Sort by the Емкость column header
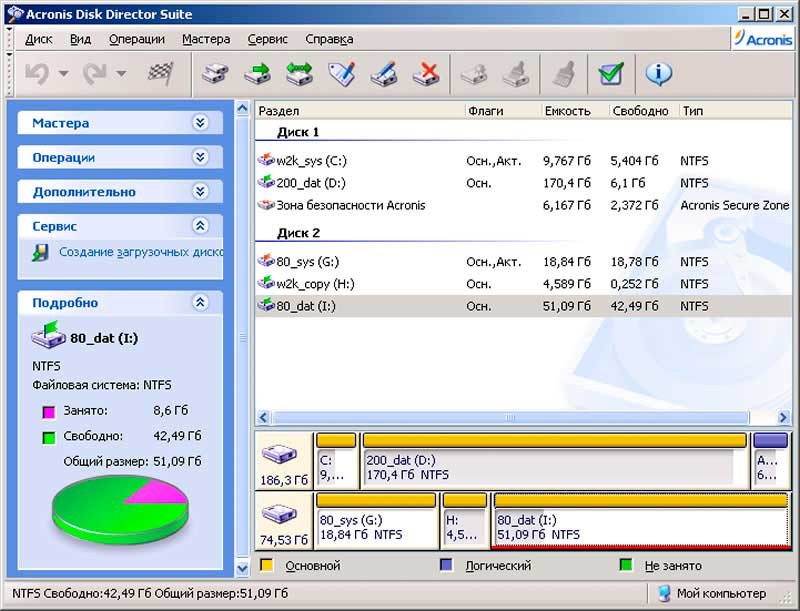This screenshot has height=611, width=800. pos(575,111)
